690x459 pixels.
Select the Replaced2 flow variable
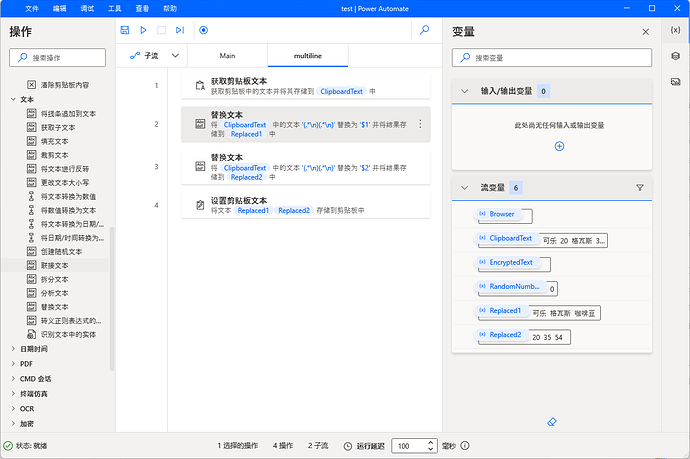pos(501,335)
